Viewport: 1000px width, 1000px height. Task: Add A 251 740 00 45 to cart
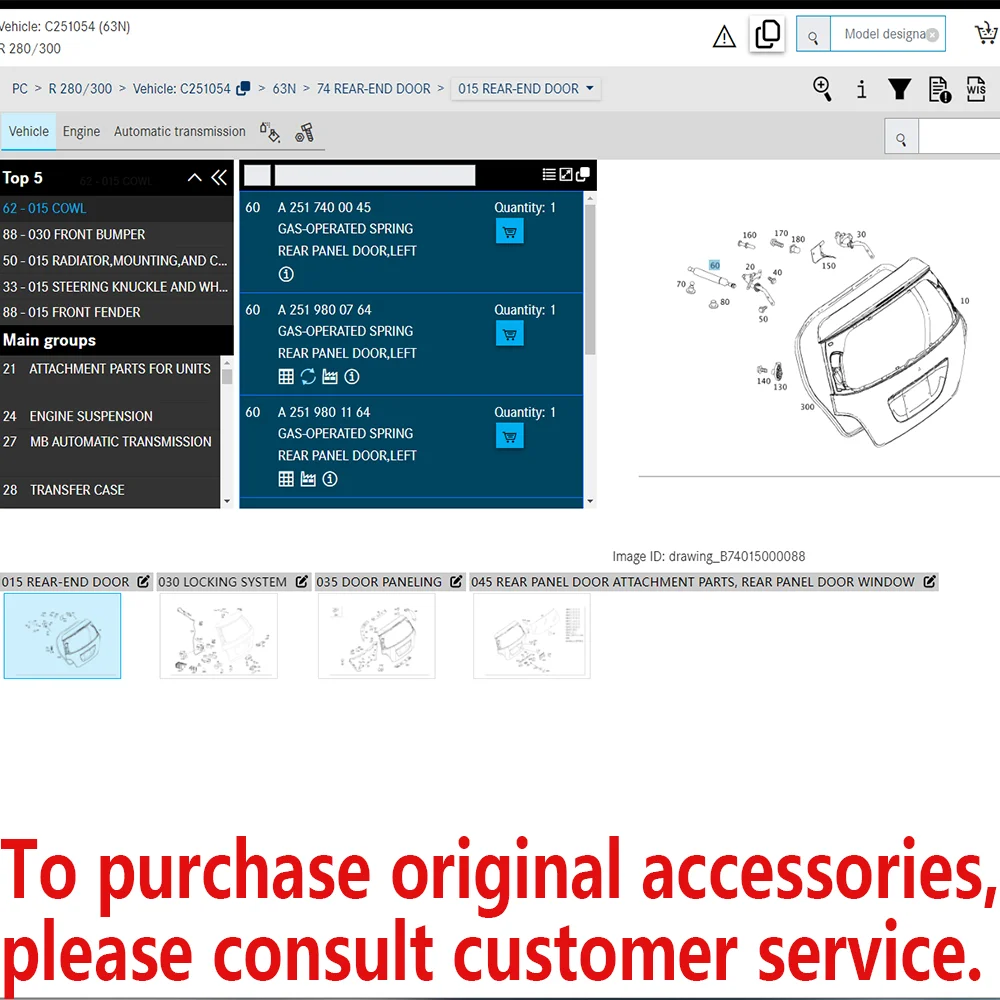tap(510, 232)
